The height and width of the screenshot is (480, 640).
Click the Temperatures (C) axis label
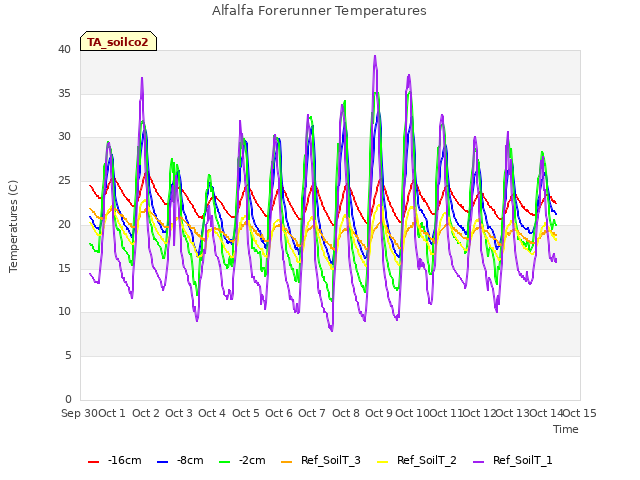[x=13, y=226]
